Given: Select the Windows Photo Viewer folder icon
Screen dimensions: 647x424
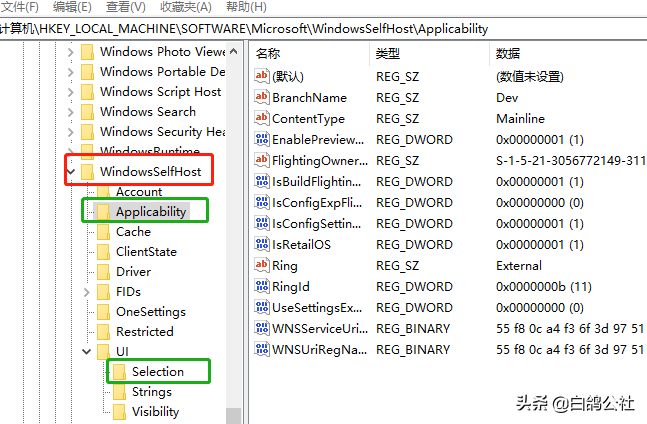Looking at the screenshot, I should tap(87, 52).
